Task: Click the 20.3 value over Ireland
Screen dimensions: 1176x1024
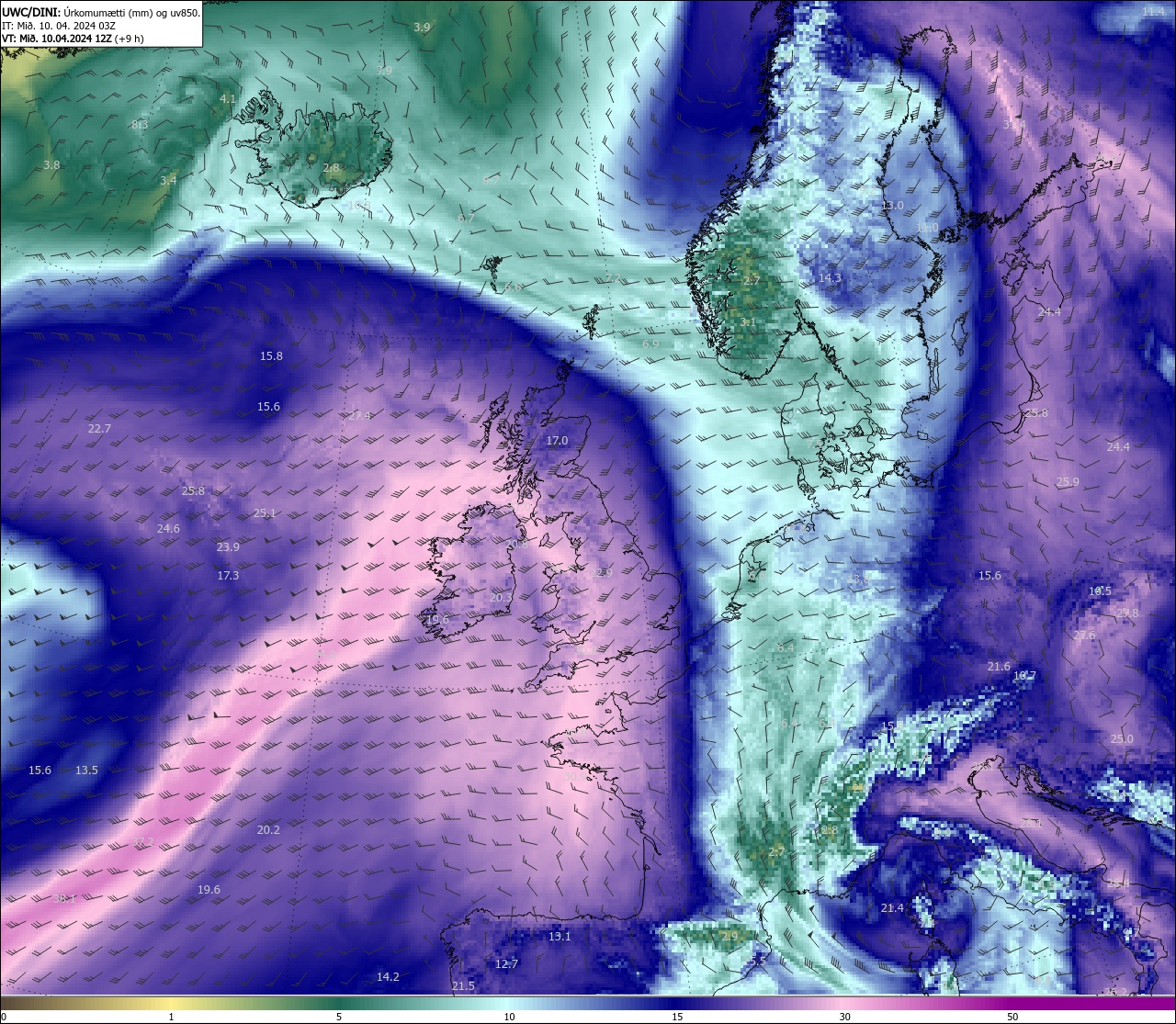Action: click(501, 598)
